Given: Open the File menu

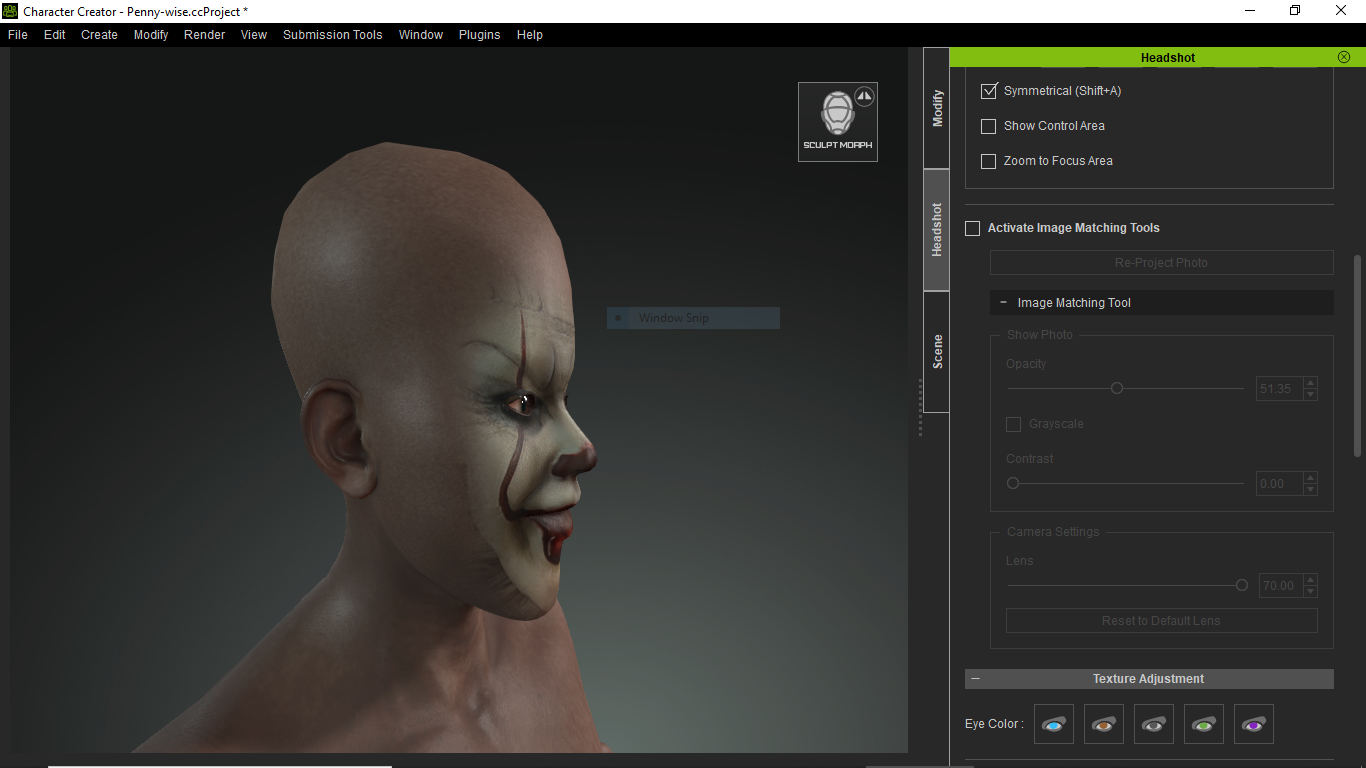Looking at the screenshot, I should point(18,35).
